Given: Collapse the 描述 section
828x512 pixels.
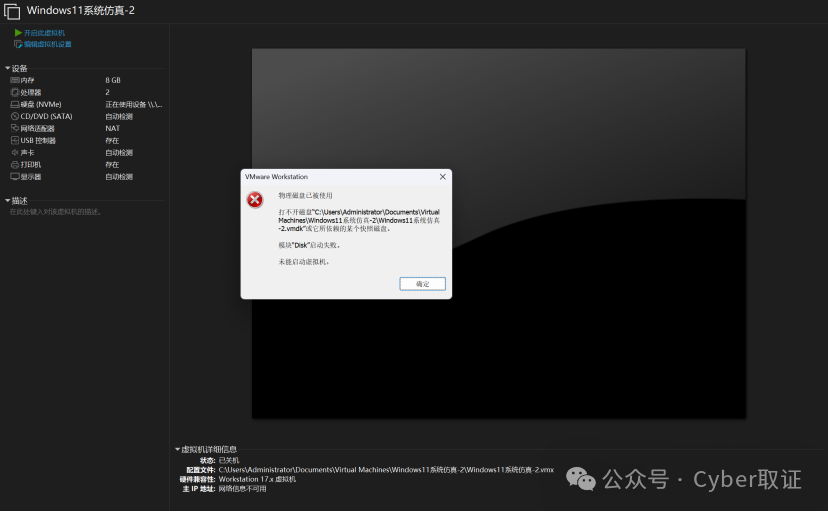Looking at the screenshot, I should [7, 201].
